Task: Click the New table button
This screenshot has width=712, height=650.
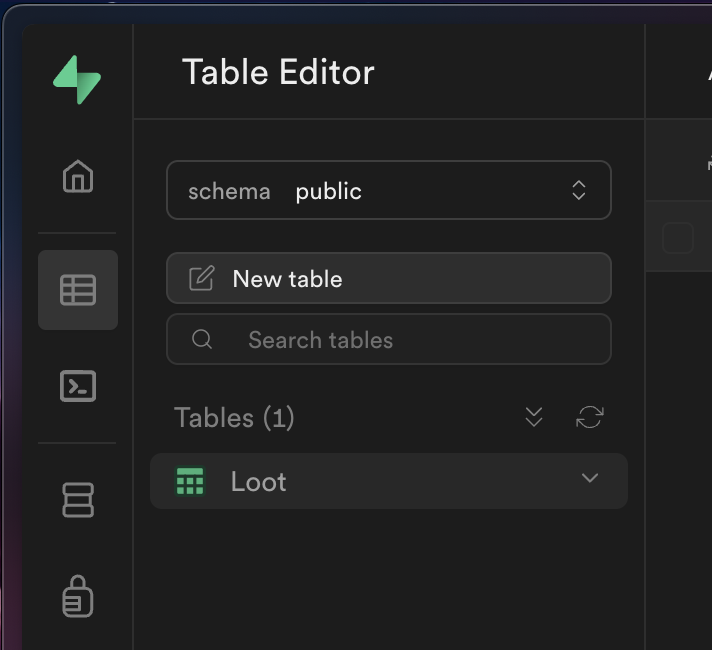Action: pyautogui.click(x=388, y=278)
